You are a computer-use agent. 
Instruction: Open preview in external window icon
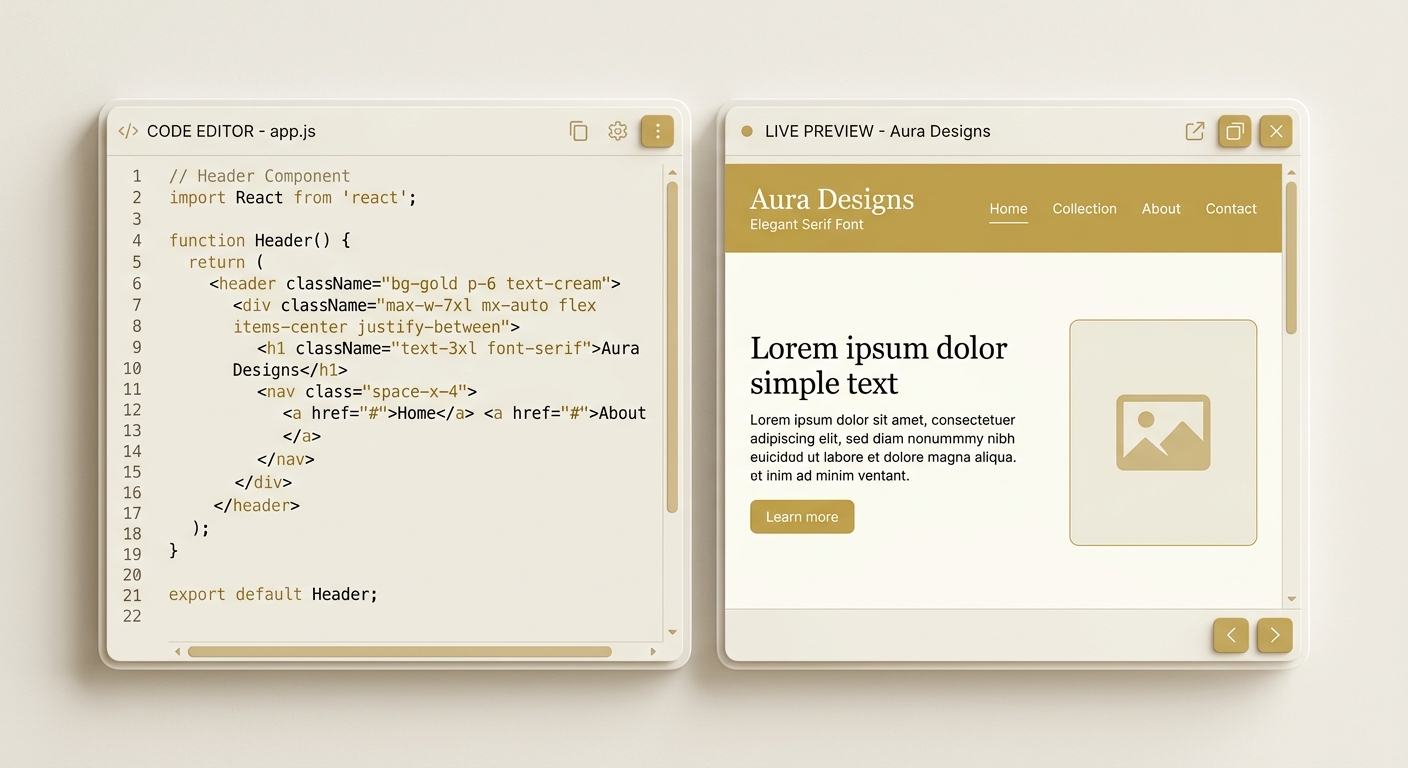pyautogui.click(x=1194, y=131)
